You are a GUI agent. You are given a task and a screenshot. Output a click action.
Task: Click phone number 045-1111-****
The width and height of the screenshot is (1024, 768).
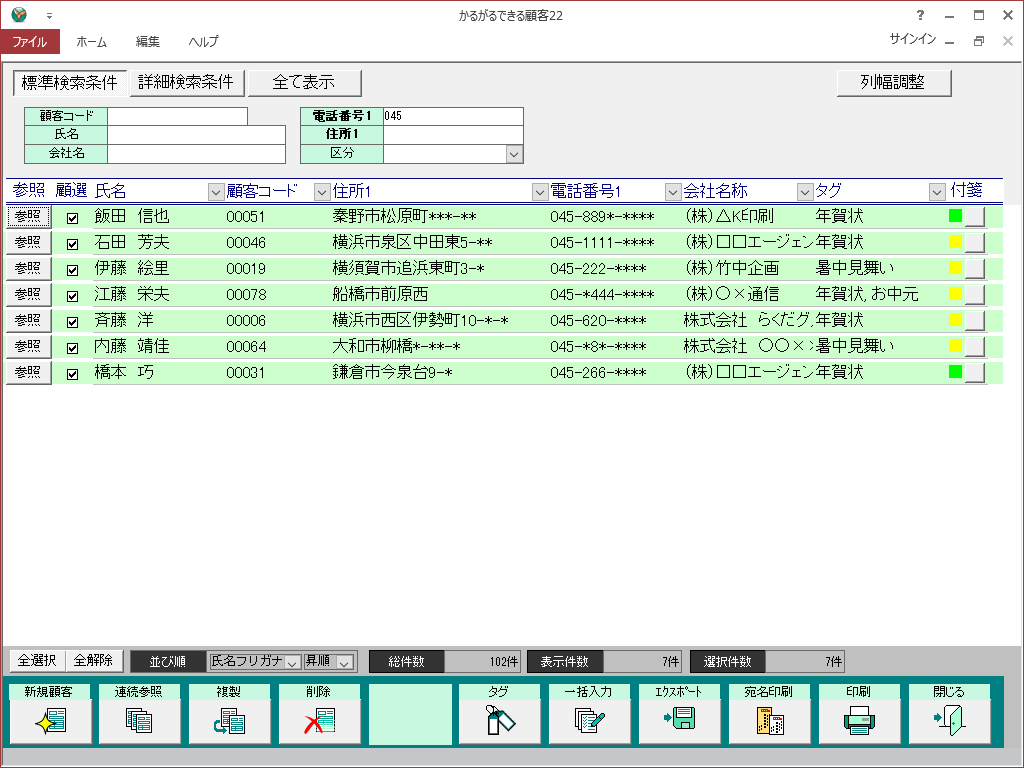click(x=602, y=243)
